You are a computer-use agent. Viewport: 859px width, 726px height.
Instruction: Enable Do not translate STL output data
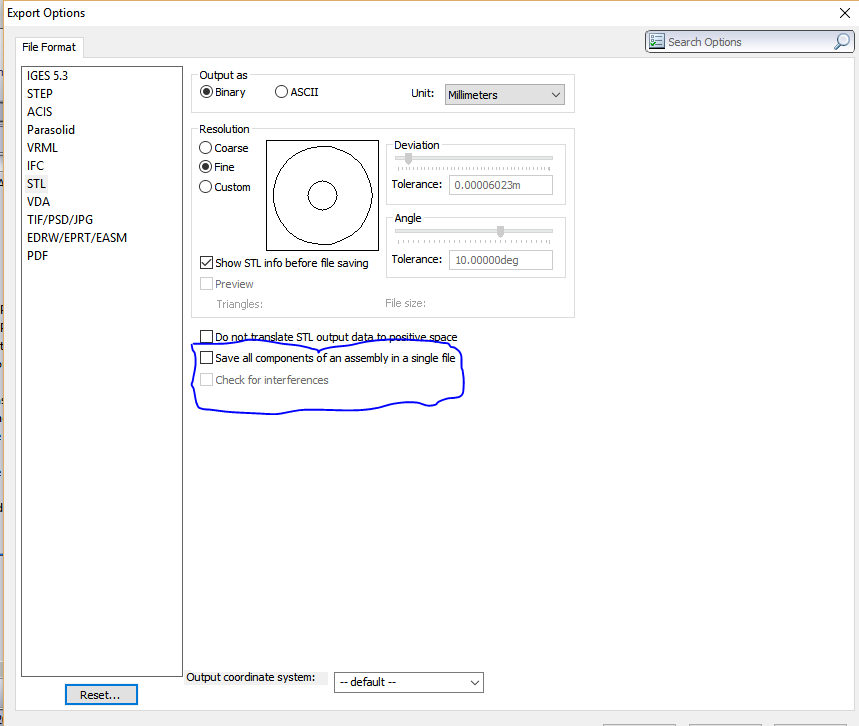207,338
